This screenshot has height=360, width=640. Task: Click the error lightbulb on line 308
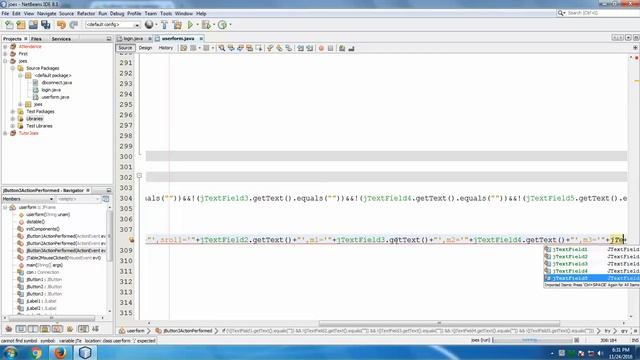(132, 240)
